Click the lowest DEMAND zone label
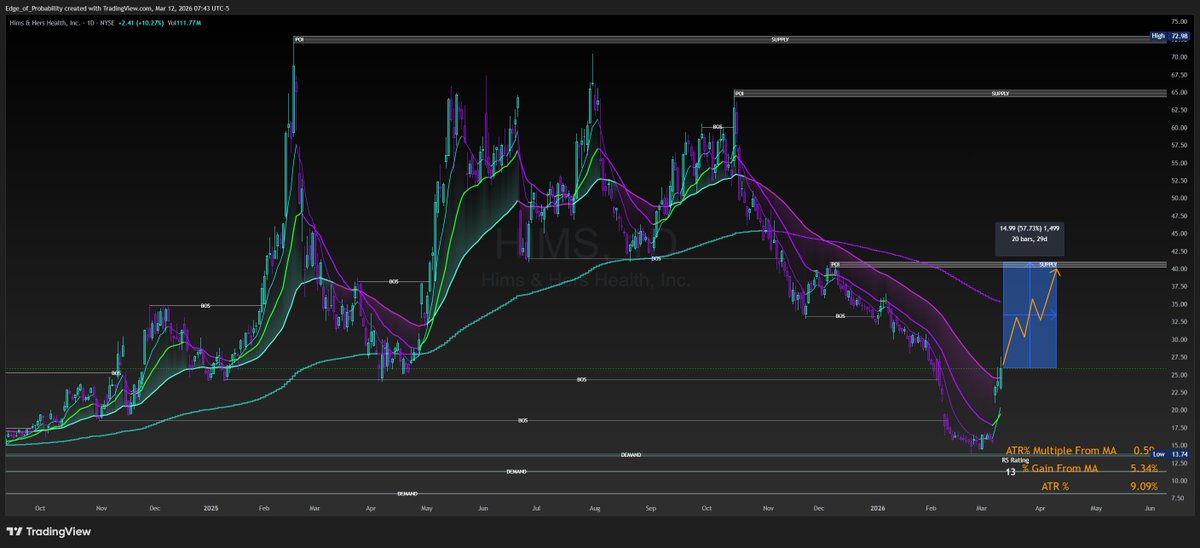Viewport: 1200px width, 548px height. tap(408, 493)
